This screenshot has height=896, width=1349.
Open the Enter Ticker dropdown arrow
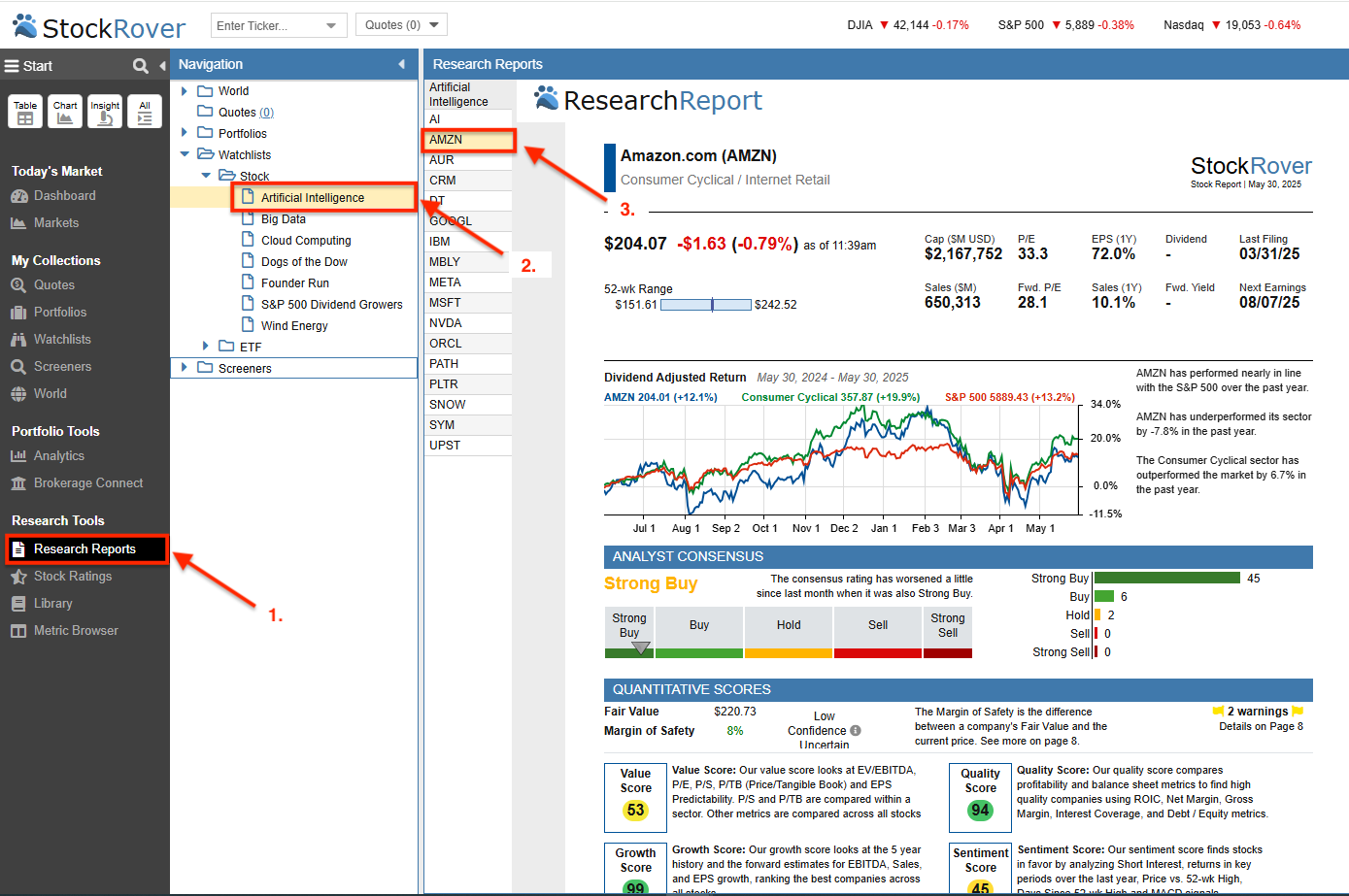(331, 26)
